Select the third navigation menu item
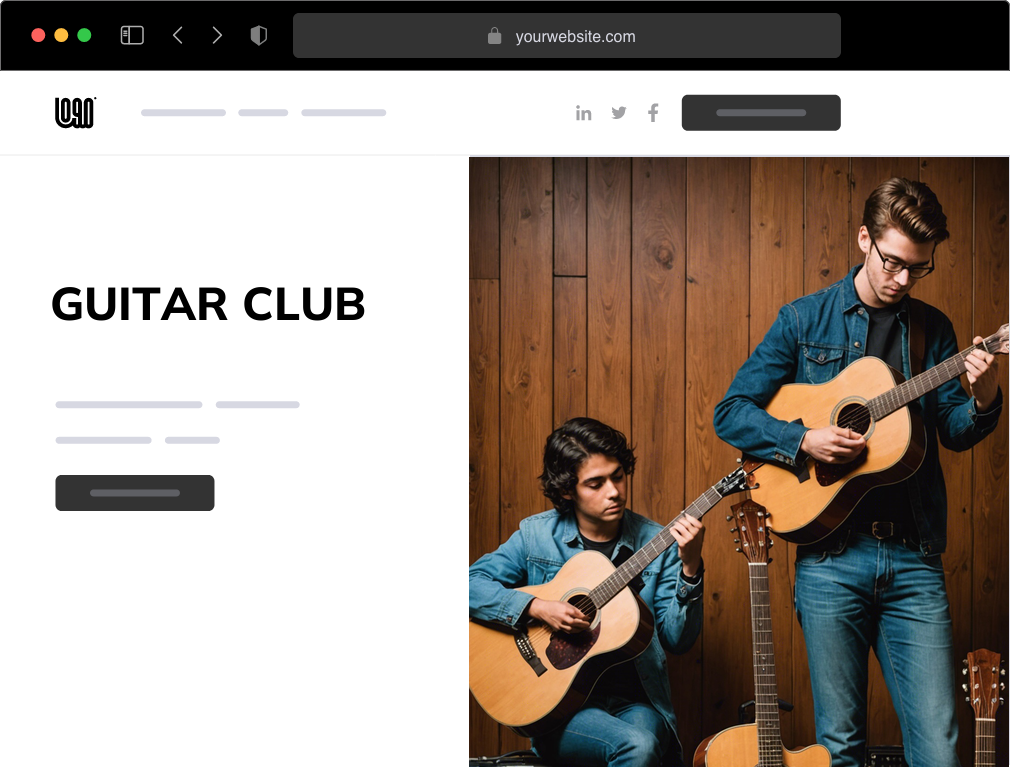This screenshot has width=1010, height=767. pos(344,113)
